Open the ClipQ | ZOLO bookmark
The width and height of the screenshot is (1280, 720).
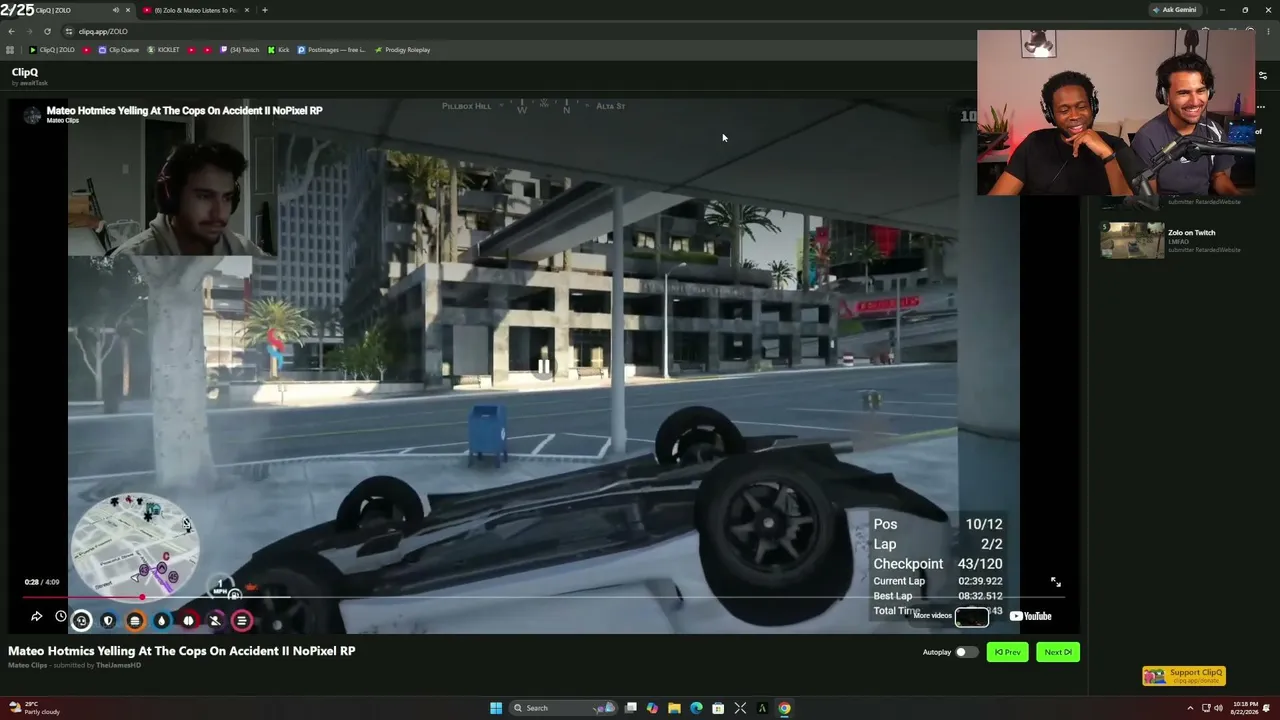52,50
